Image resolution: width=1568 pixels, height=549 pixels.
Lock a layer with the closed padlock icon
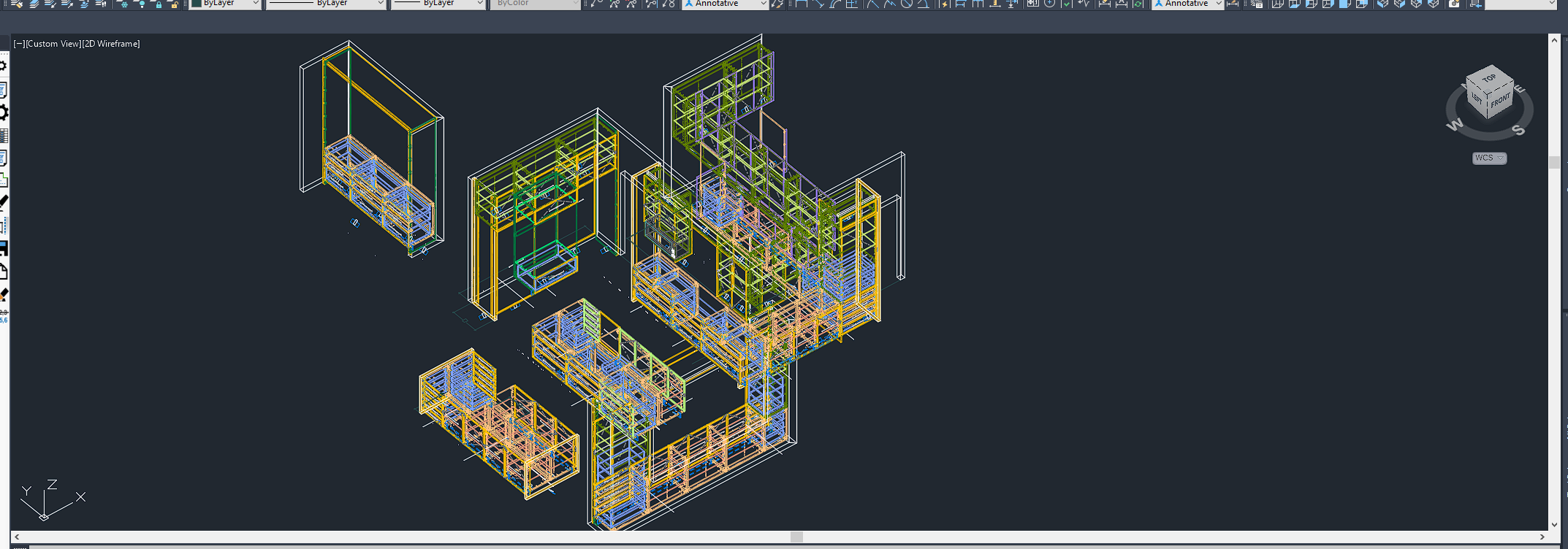coord(158,4)
